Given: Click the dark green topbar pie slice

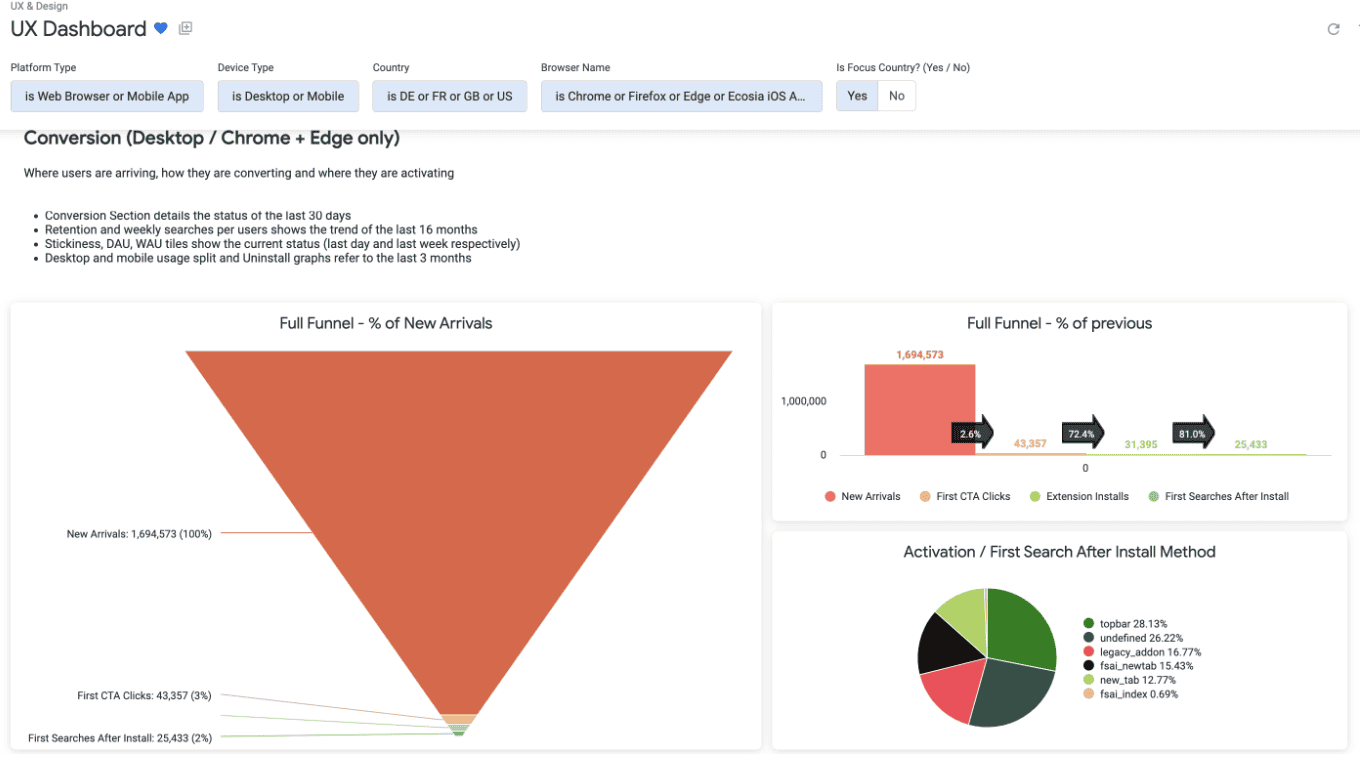Looking at the screenshot, I should 1020,628.
